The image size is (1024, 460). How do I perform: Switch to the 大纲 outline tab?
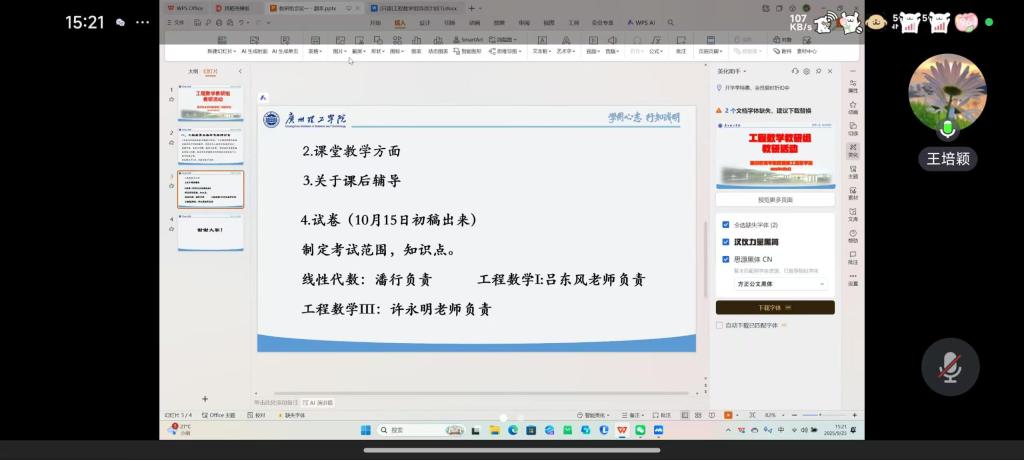193,72
